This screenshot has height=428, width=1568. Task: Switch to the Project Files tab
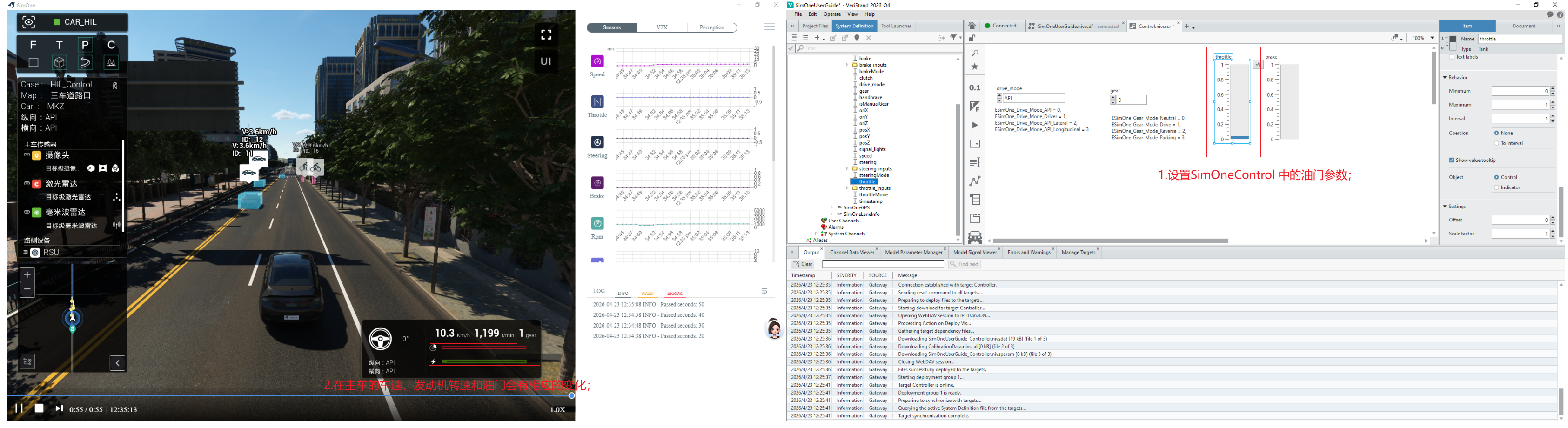coord(815,26)
